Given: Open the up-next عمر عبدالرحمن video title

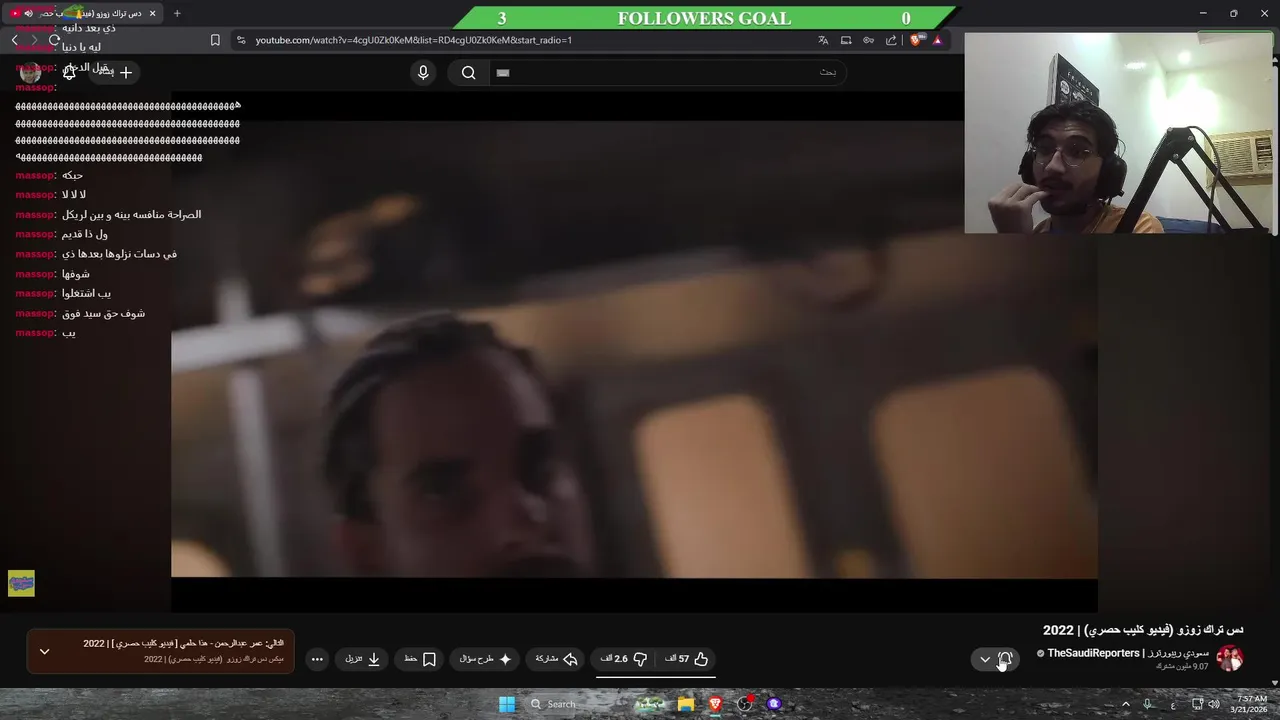Looking at the screenshot, I should point(184,643).
